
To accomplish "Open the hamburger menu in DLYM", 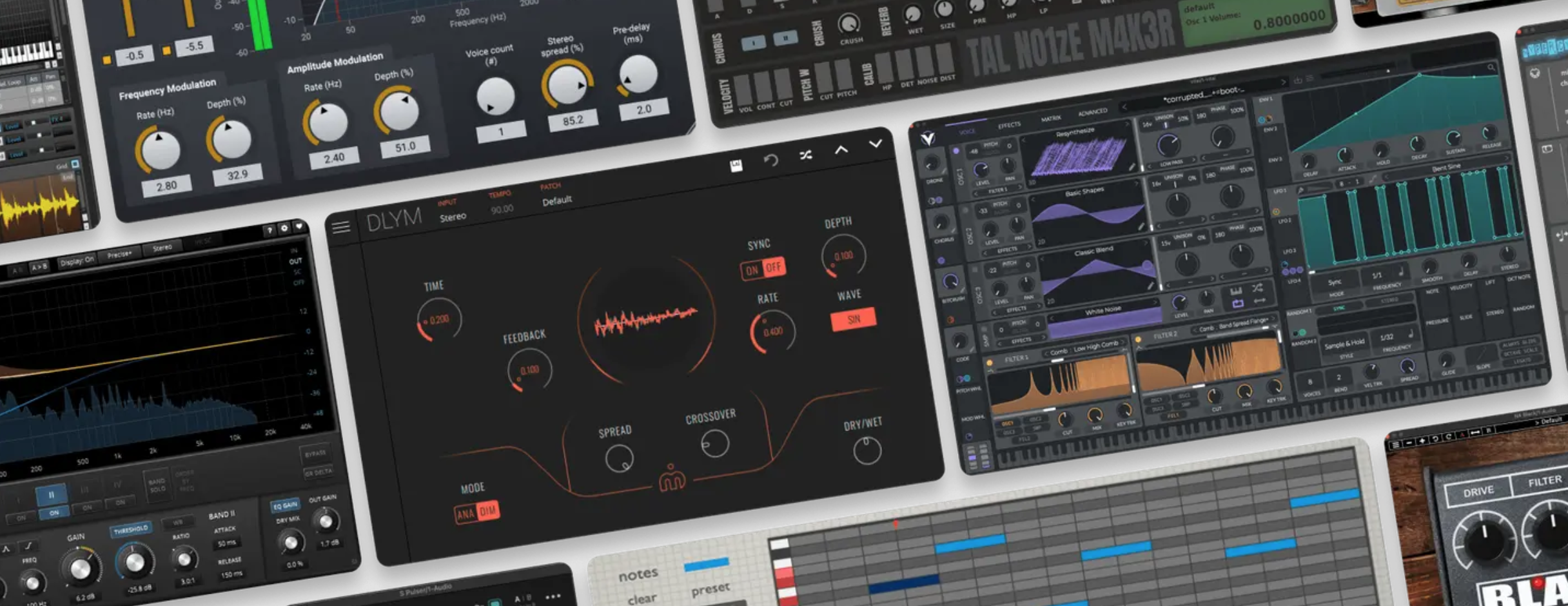I will click(341, 227).
